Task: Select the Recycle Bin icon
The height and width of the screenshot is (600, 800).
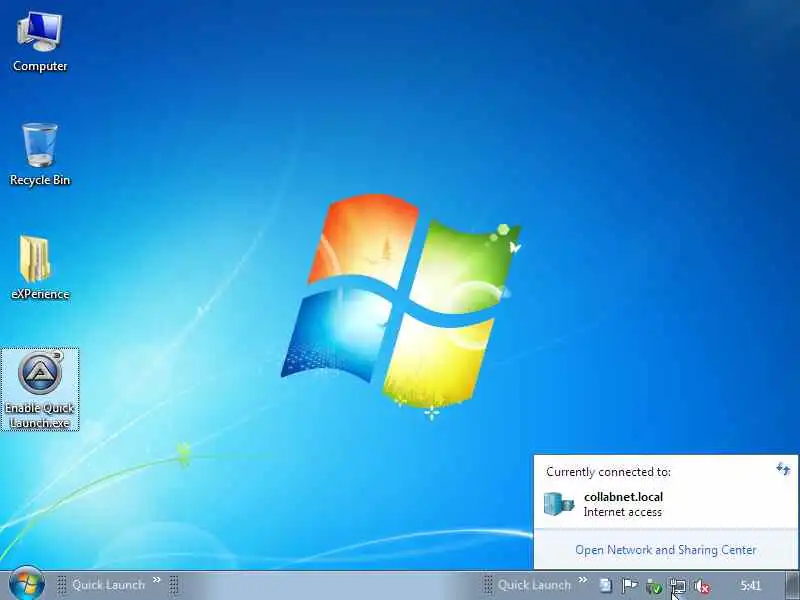Action: click(x=40, y=155)
